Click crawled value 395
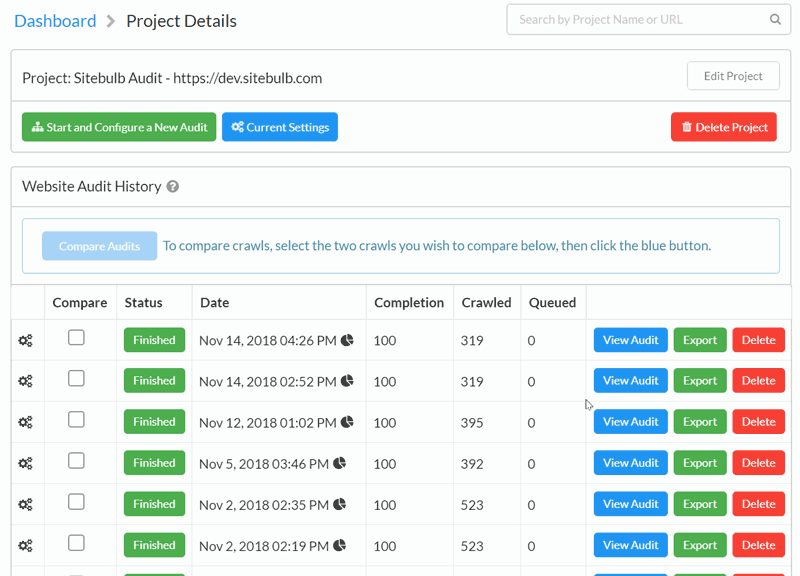 (472, 422)
